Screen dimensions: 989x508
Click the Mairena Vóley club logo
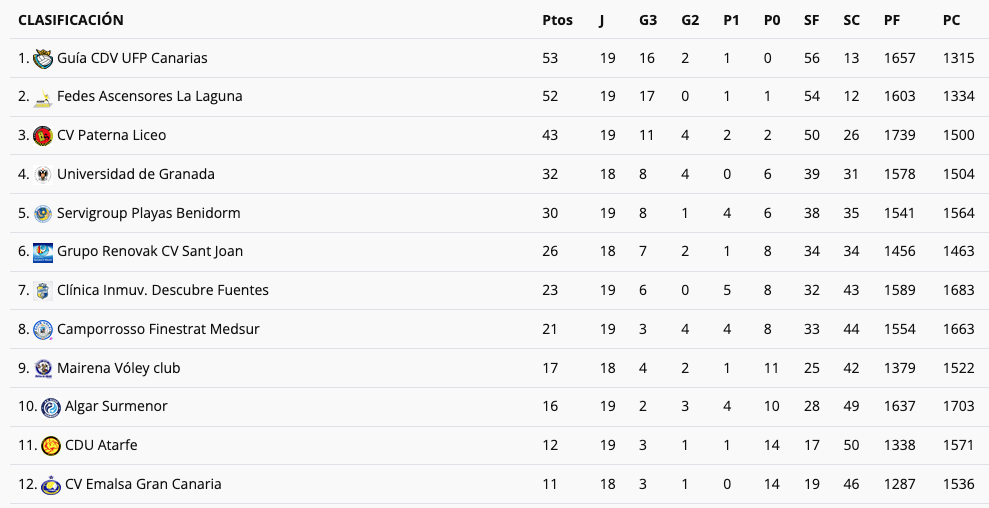pyautogui.click(x=43, y=369)
